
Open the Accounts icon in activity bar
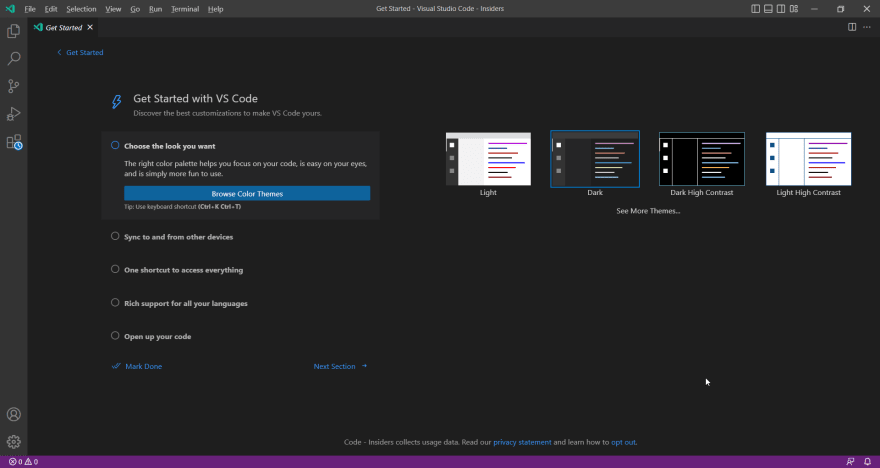pyautogui.click(x=13, y=414)
